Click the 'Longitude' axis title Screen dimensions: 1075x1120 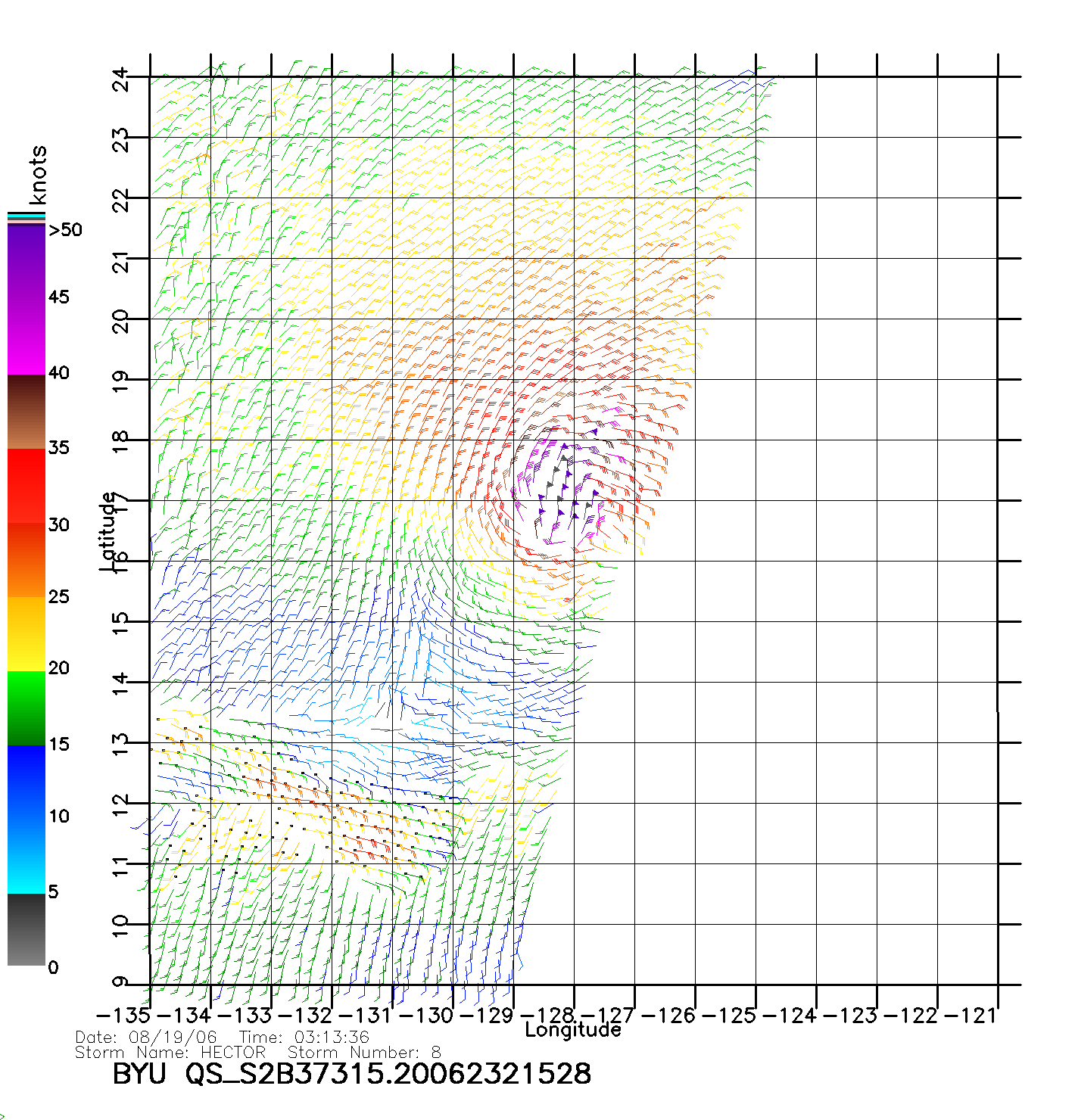[x=573, y=1030]
